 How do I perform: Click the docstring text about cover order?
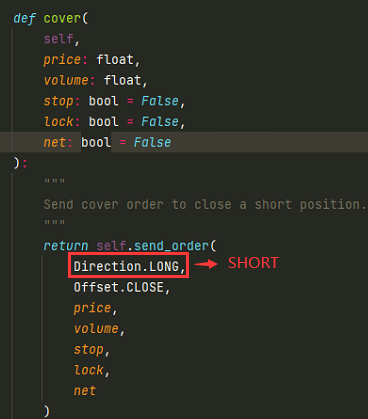coord(205,204)
